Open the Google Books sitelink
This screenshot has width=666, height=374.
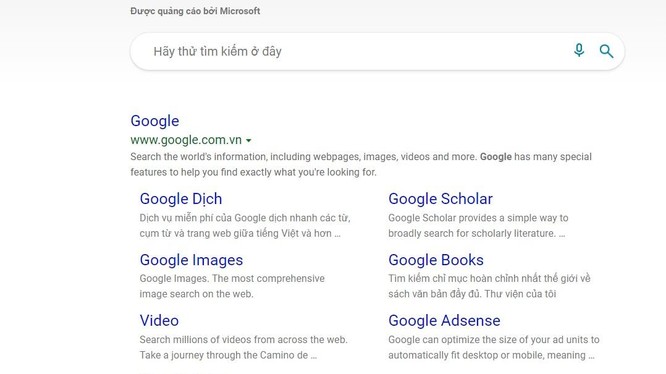coord(436,260)
